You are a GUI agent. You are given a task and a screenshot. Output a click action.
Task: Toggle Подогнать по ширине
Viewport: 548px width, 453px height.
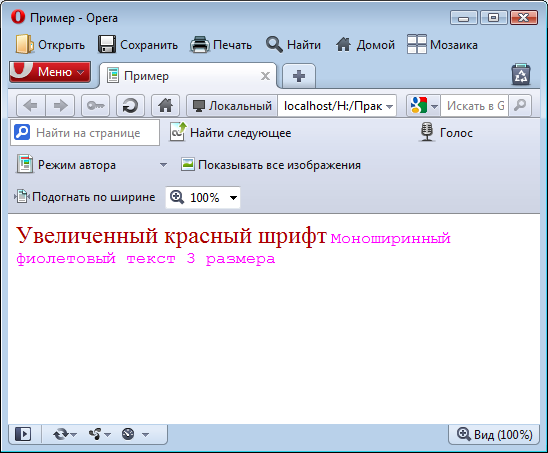[84, 197]
